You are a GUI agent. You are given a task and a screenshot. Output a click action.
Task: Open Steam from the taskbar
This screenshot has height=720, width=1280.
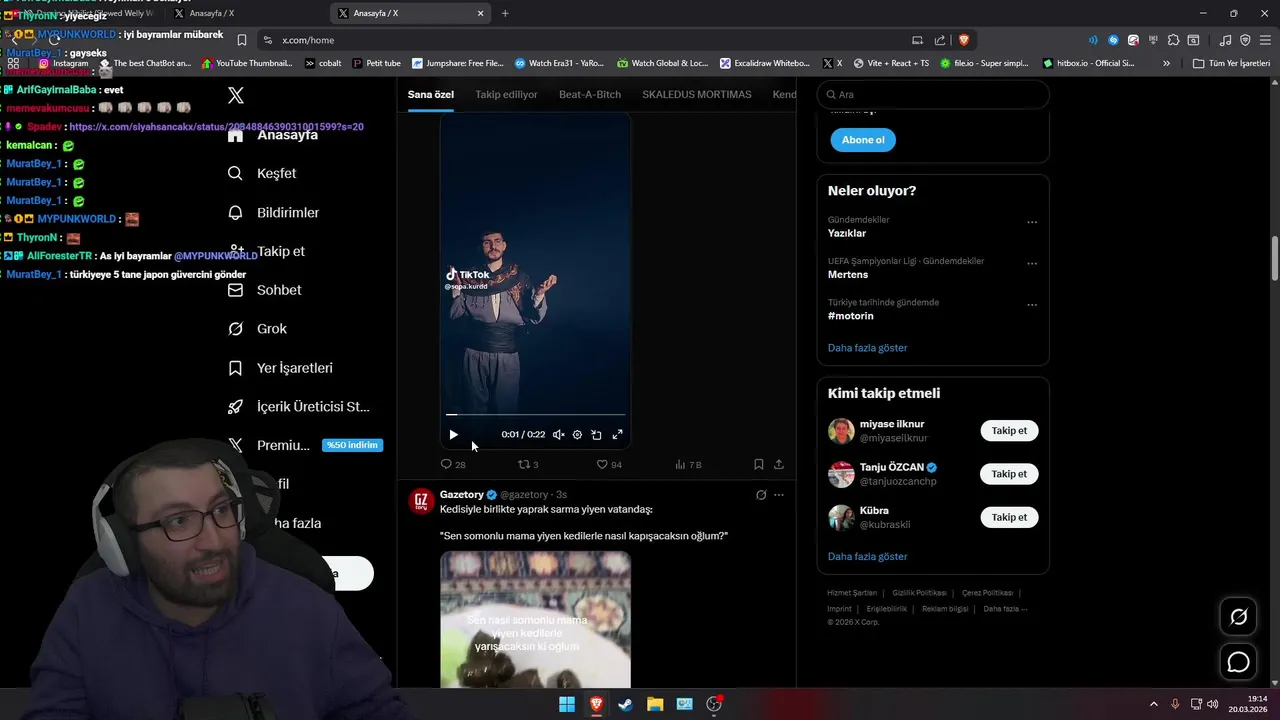(625, 704)
